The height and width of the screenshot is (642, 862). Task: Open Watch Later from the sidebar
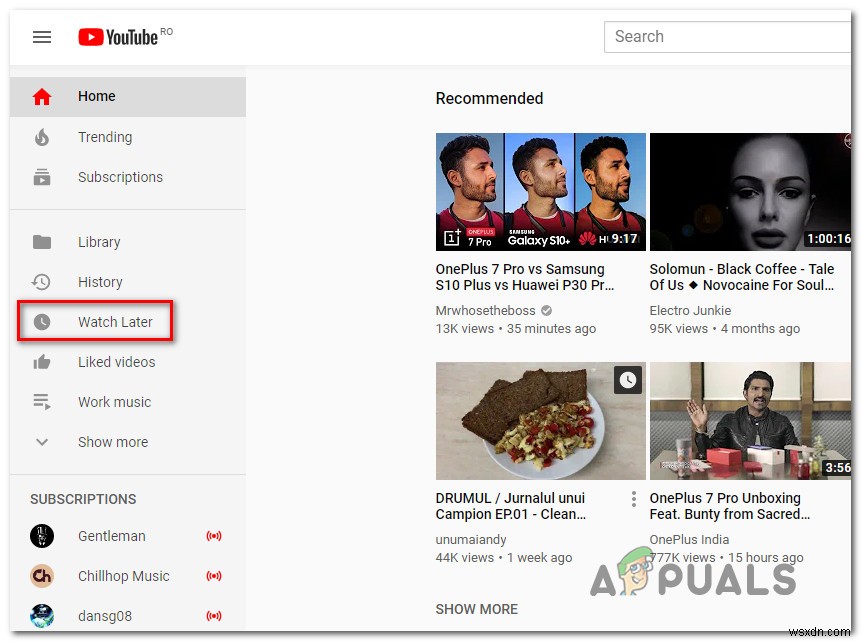click(x=115, y=322)
